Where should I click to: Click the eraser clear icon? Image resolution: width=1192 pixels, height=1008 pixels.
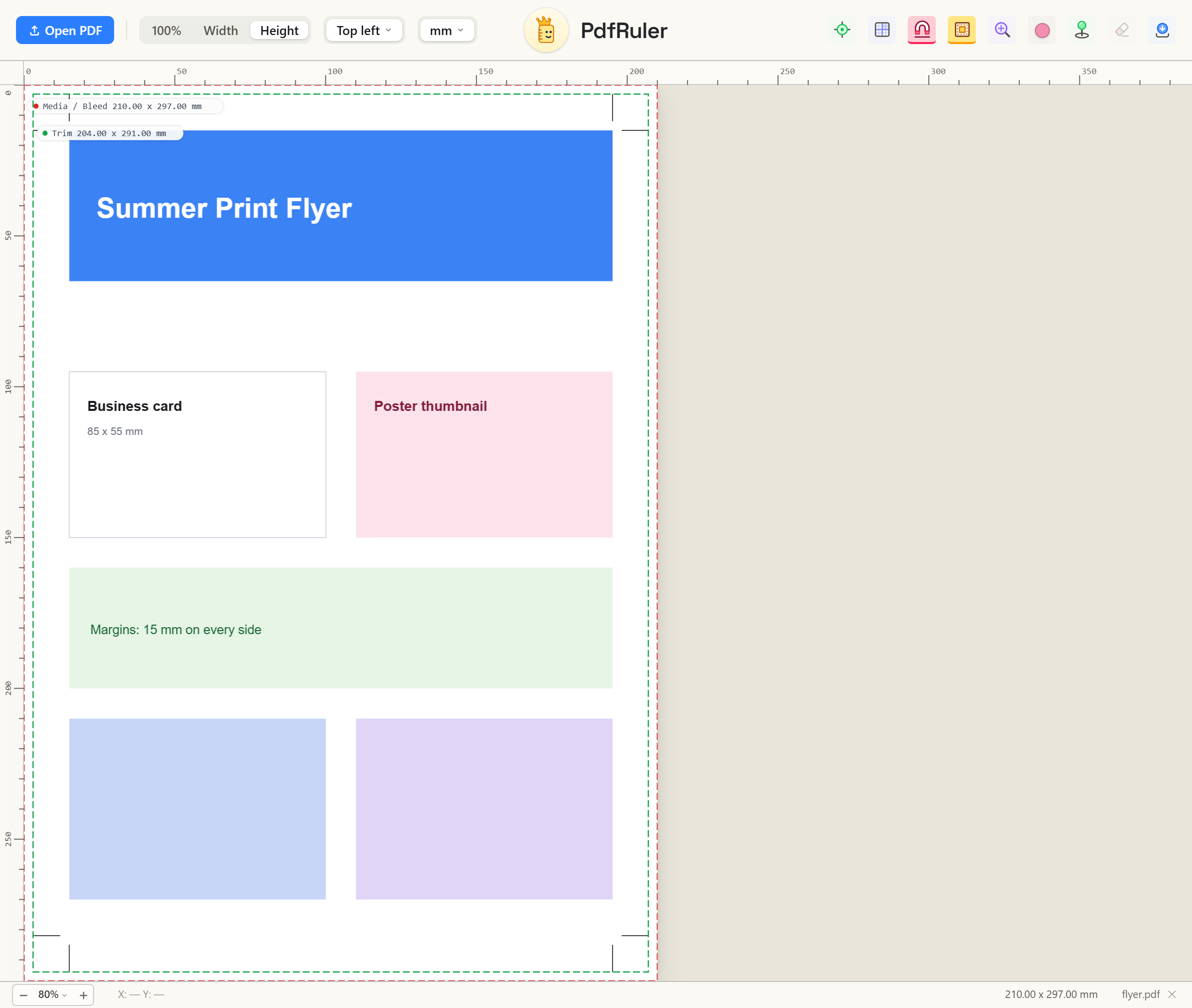tap(1122, 30)
